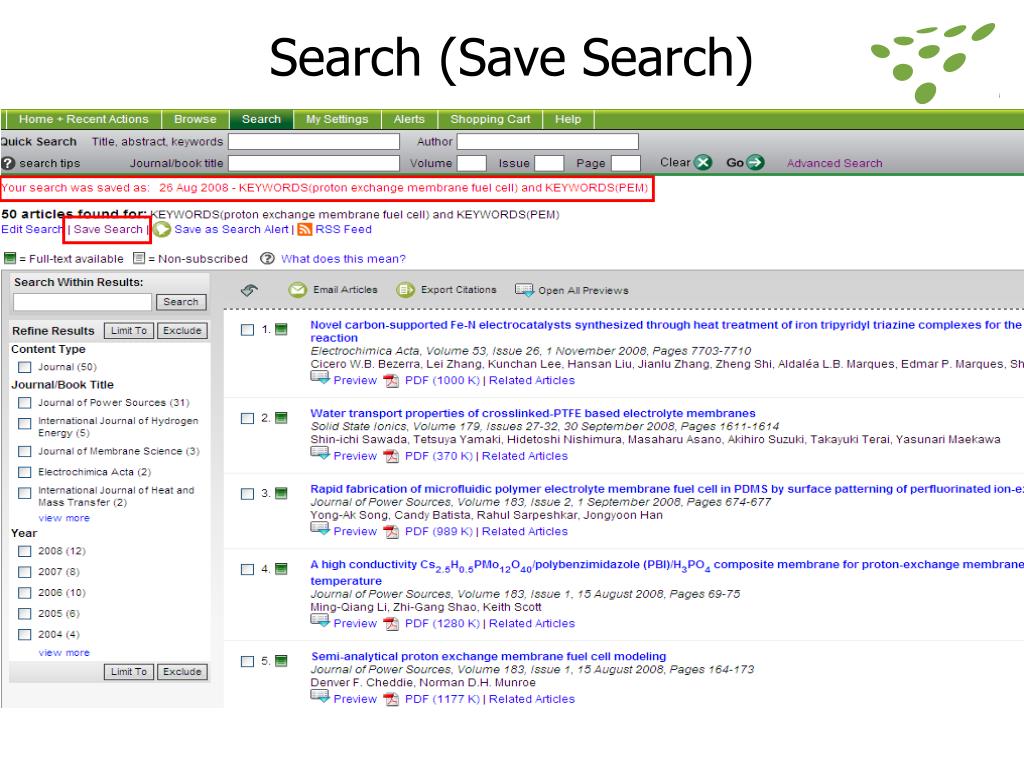
Task: Click the Help tab
Action: point(568,120)
